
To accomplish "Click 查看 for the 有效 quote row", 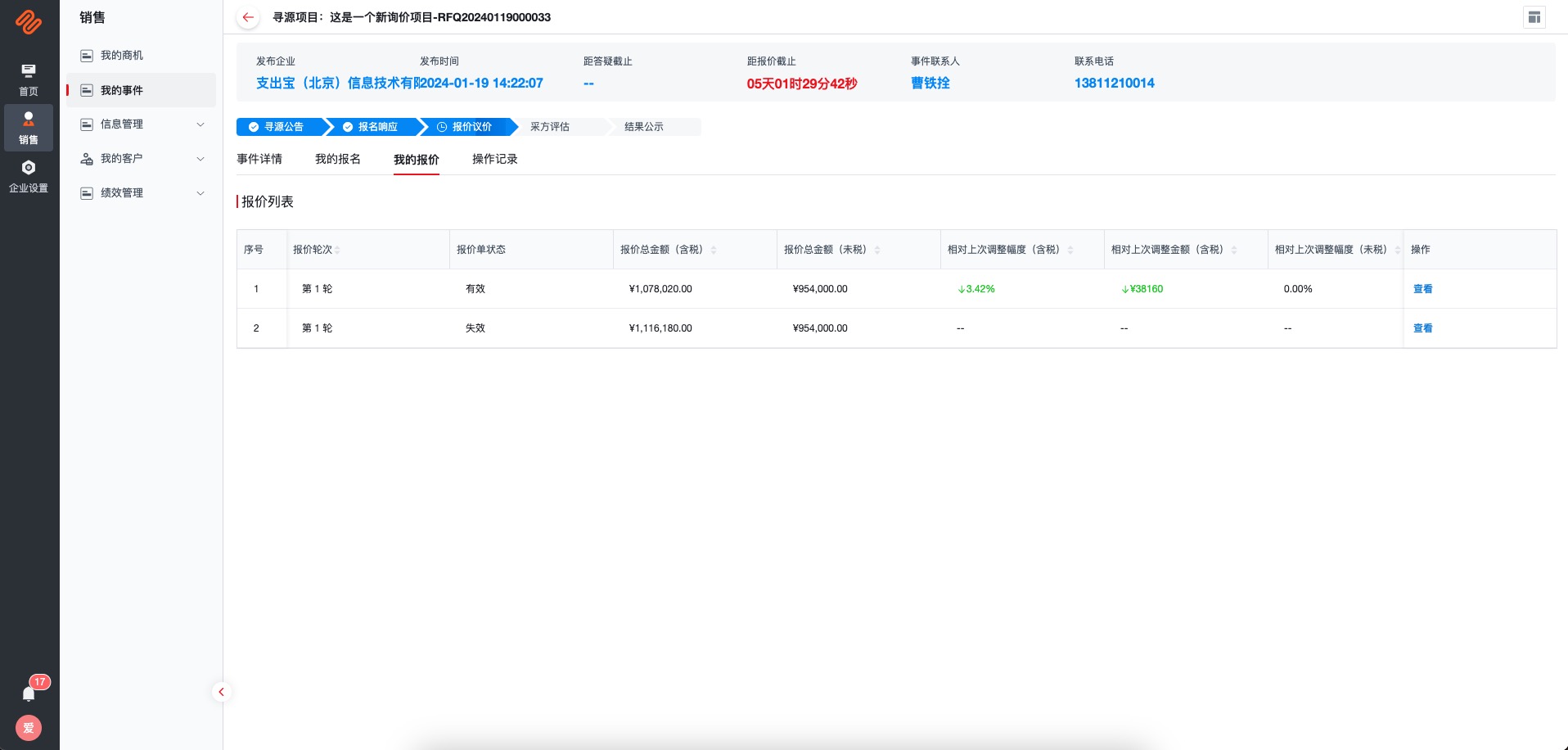I will pos(1423,289).
